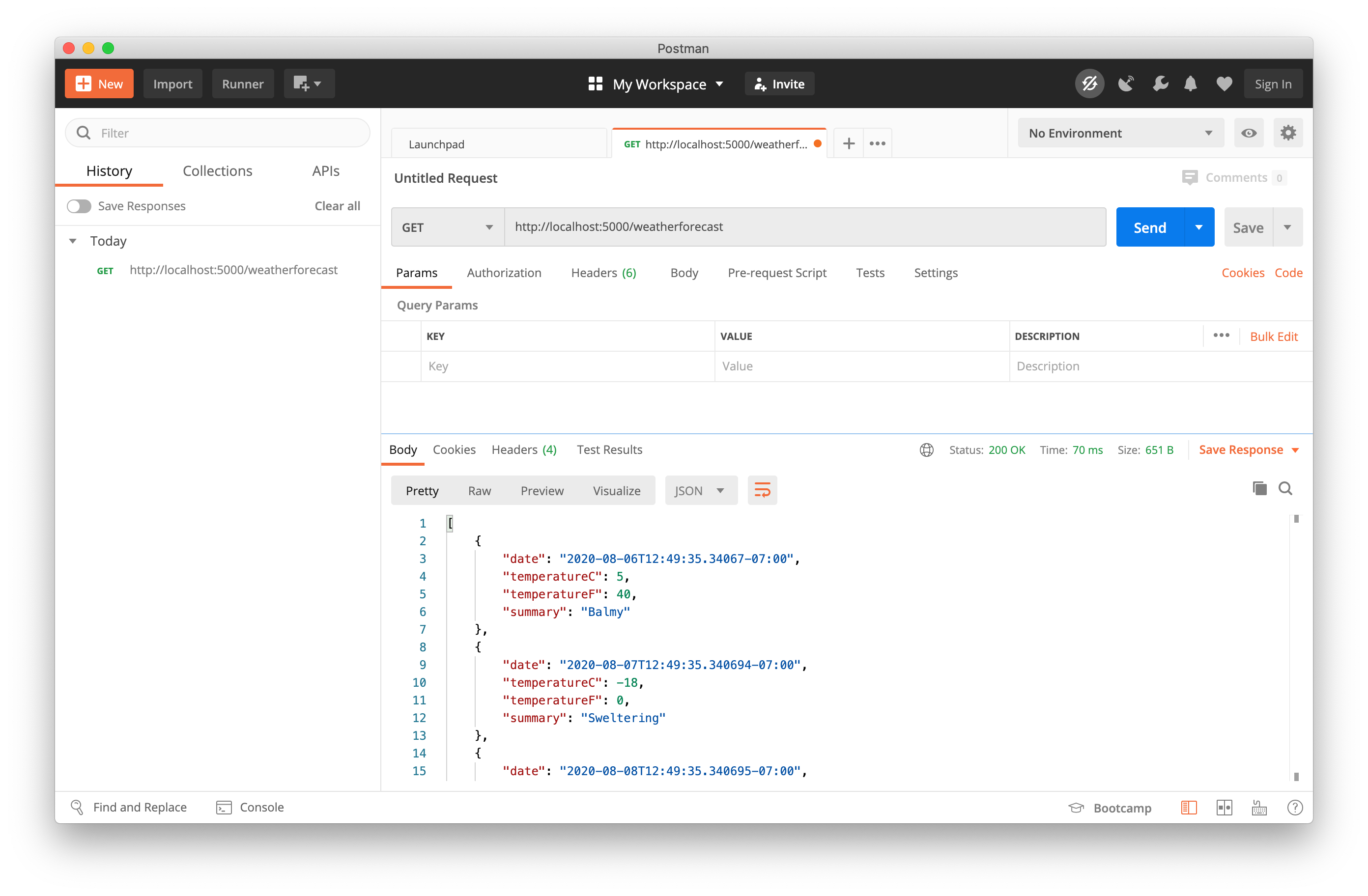The image size is (1368, 896).
Task: Click the environment quick look eye icon
Action: pos(1249,133)
